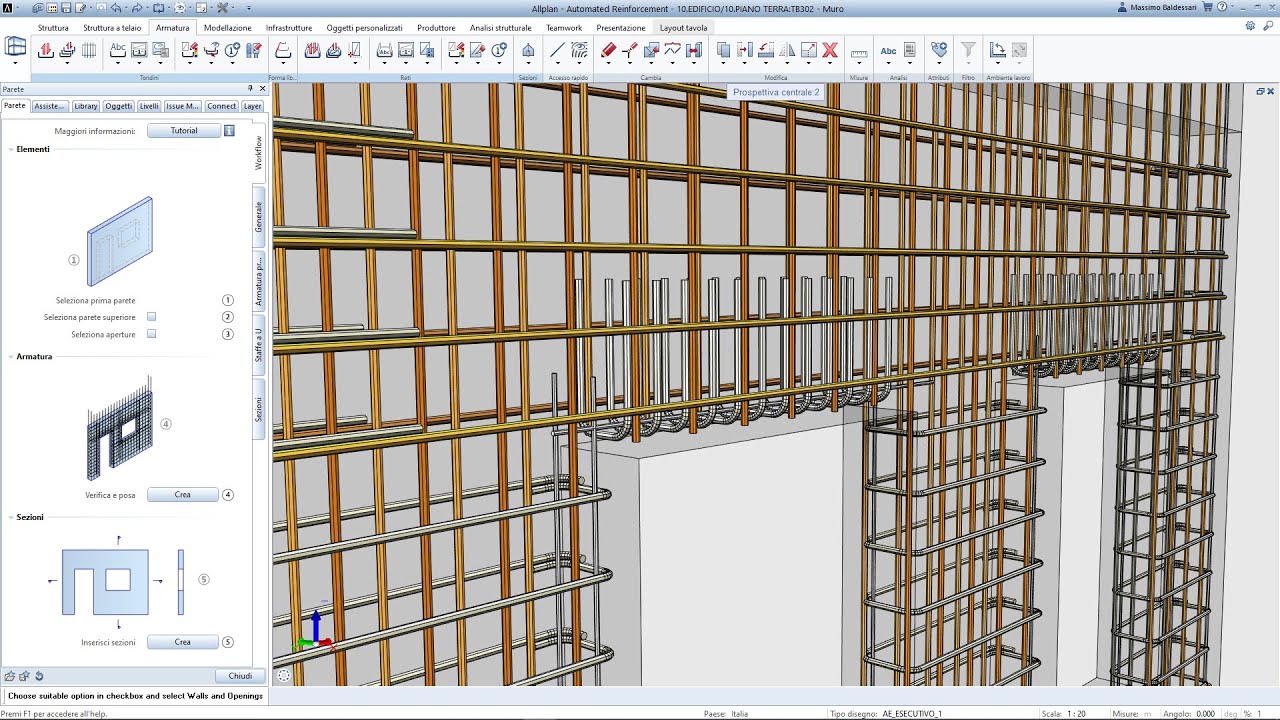Click the red eraser modify tool in Cambia
The image size is (1280, 720).
(x=608, y=49)
